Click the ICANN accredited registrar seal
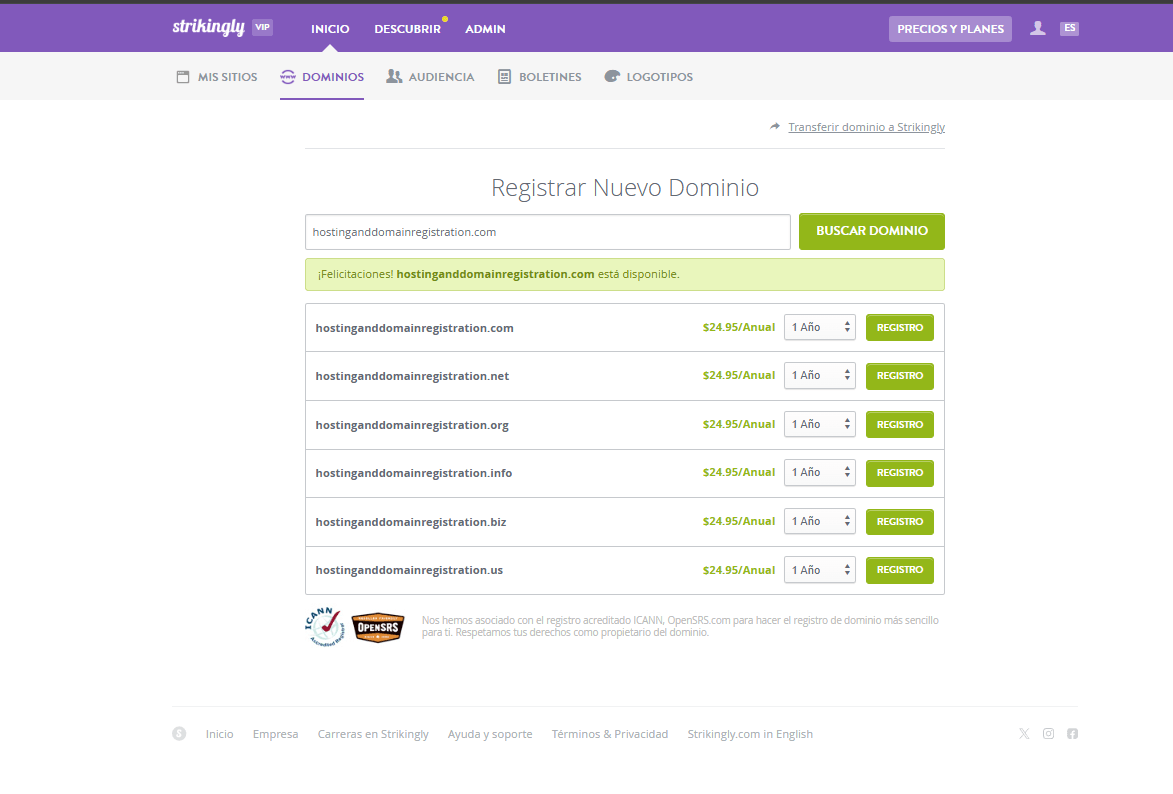 (x=326, y=628)
